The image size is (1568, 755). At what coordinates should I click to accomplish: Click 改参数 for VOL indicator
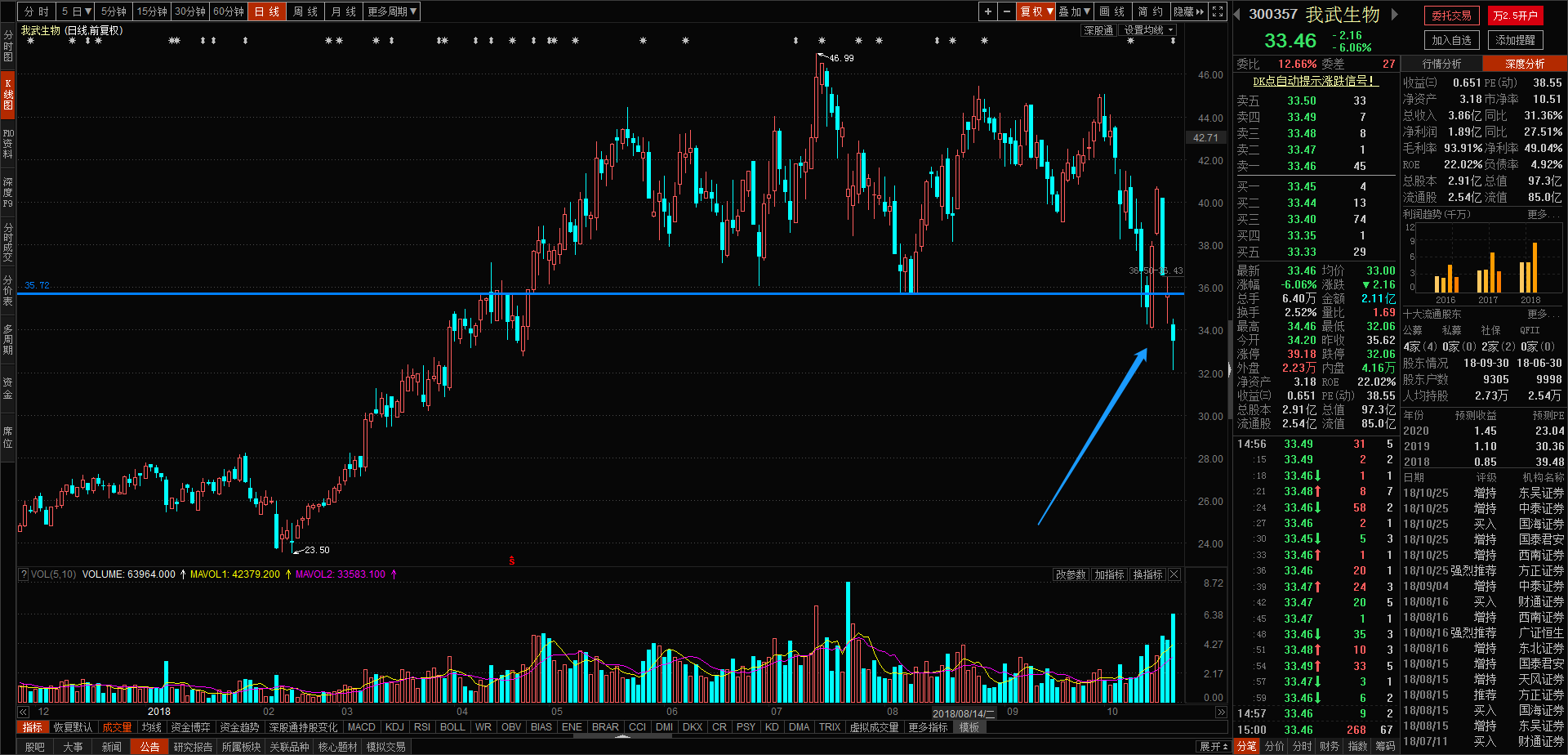point(1071,574)
